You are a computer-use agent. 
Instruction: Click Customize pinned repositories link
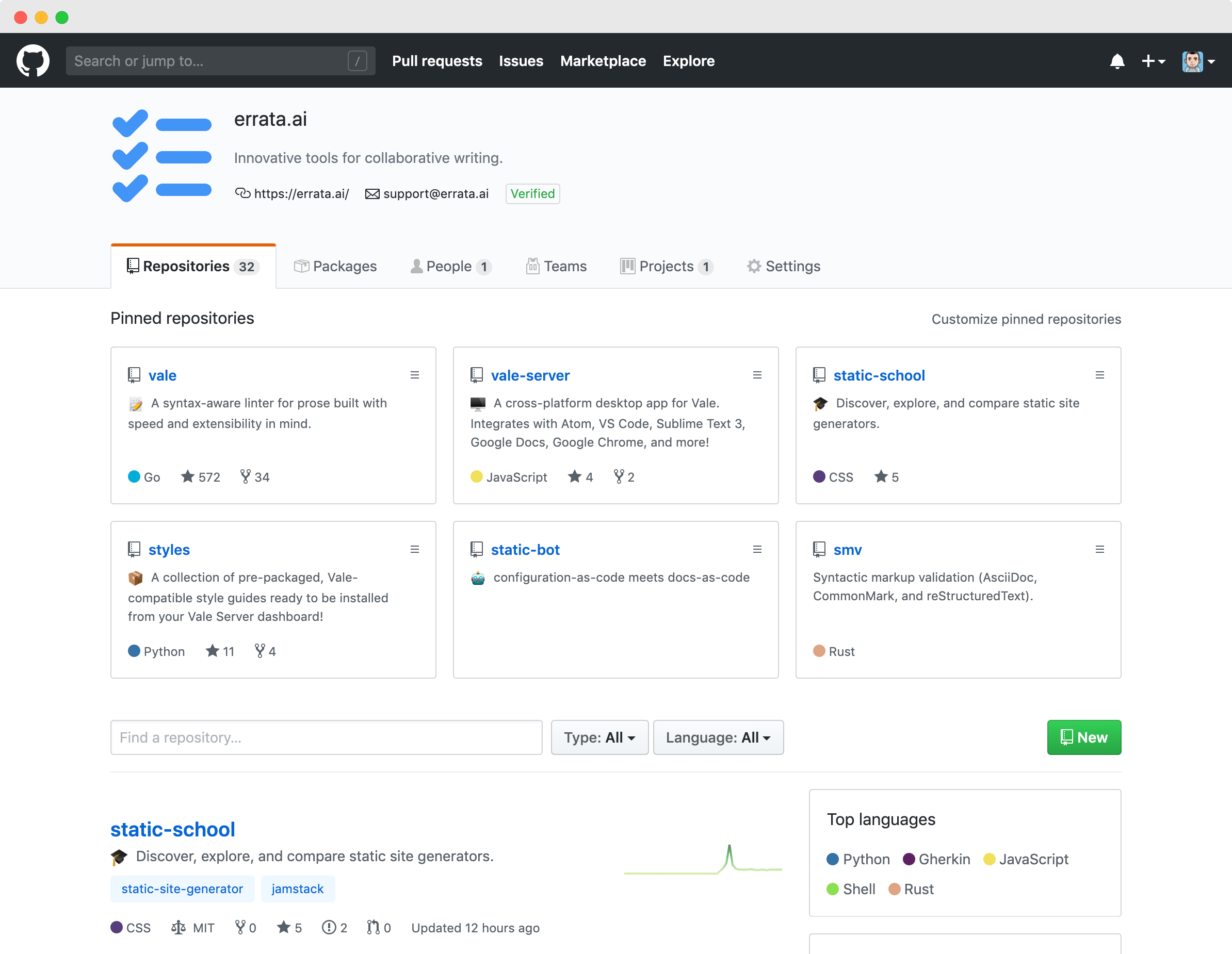1026,319
